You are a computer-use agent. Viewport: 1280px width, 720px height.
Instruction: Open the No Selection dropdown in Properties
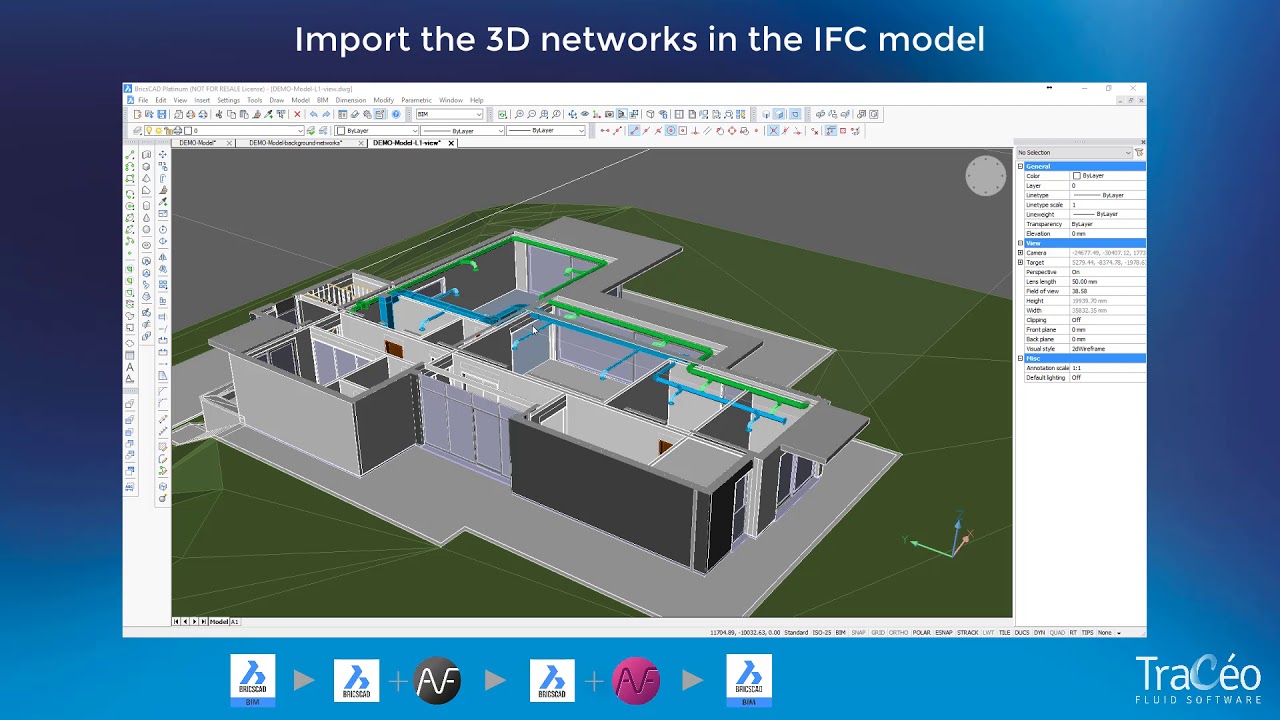tap(1074, 152)
